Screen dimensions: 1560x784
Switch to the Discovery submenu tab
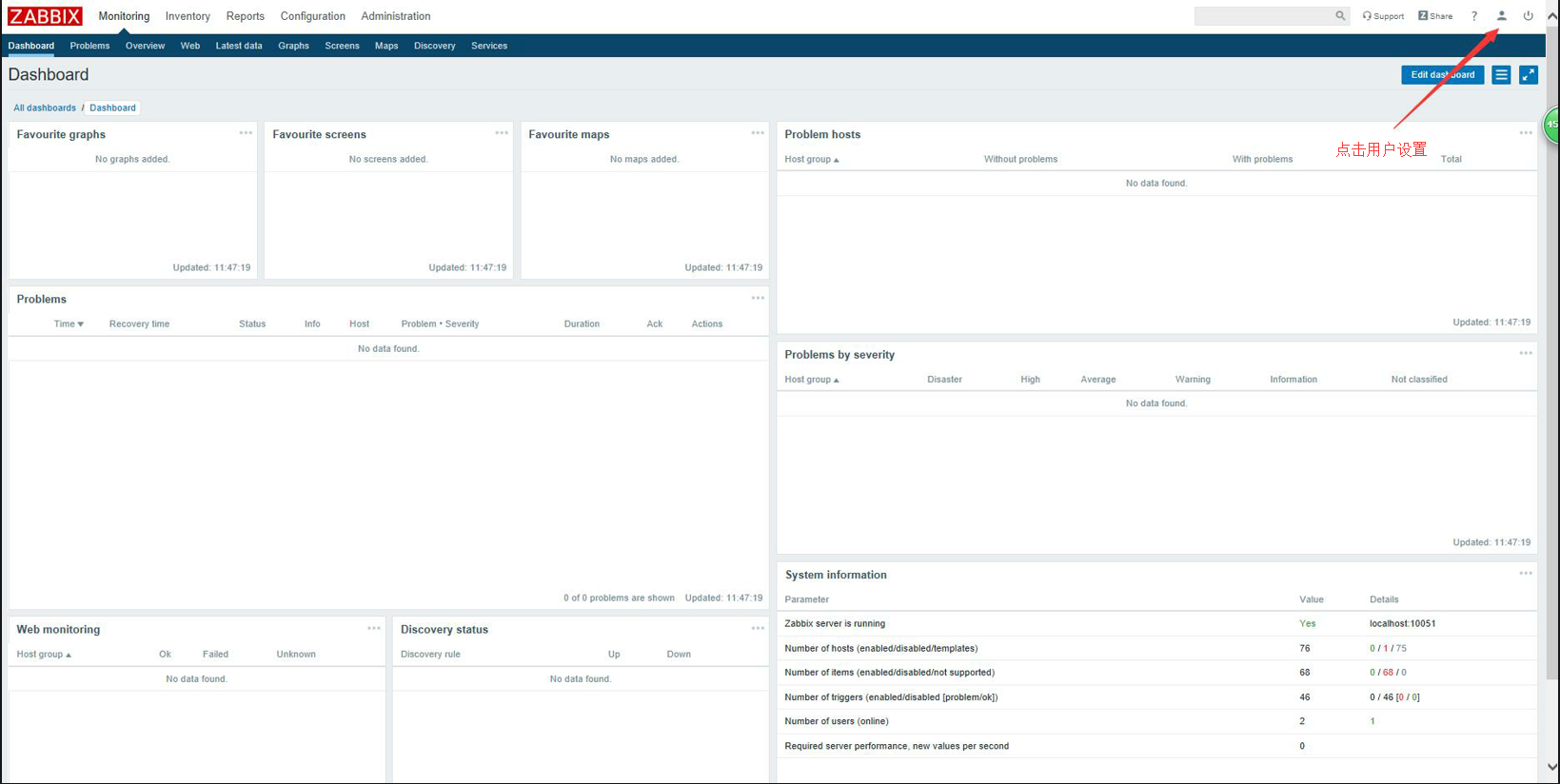pos(435,46)
